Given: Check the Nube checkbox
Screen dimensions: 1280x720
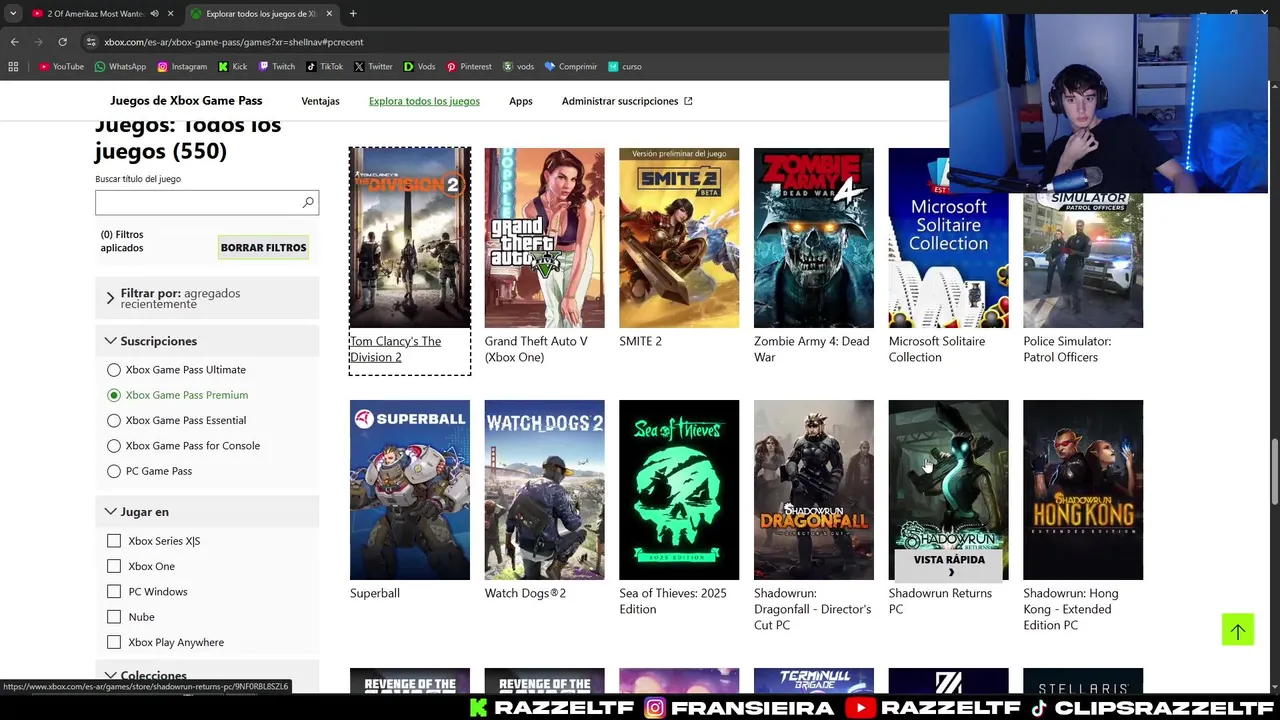Looking at the screenshot, I should pos(114,617).
